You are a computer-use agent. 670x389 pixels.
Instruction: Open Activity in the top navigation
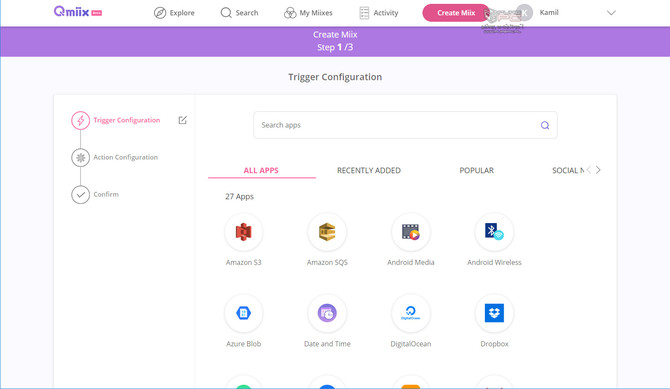coord(379,13)
